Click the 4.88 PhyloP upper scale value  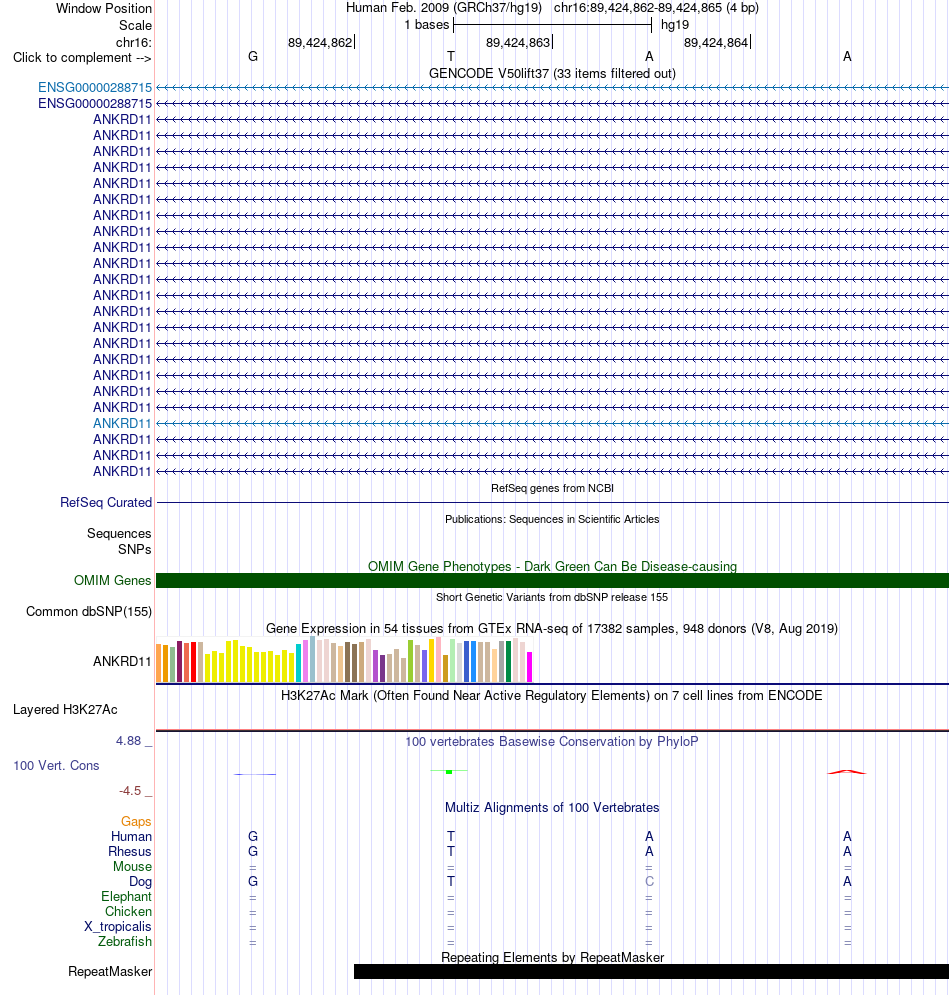point(128,741)
